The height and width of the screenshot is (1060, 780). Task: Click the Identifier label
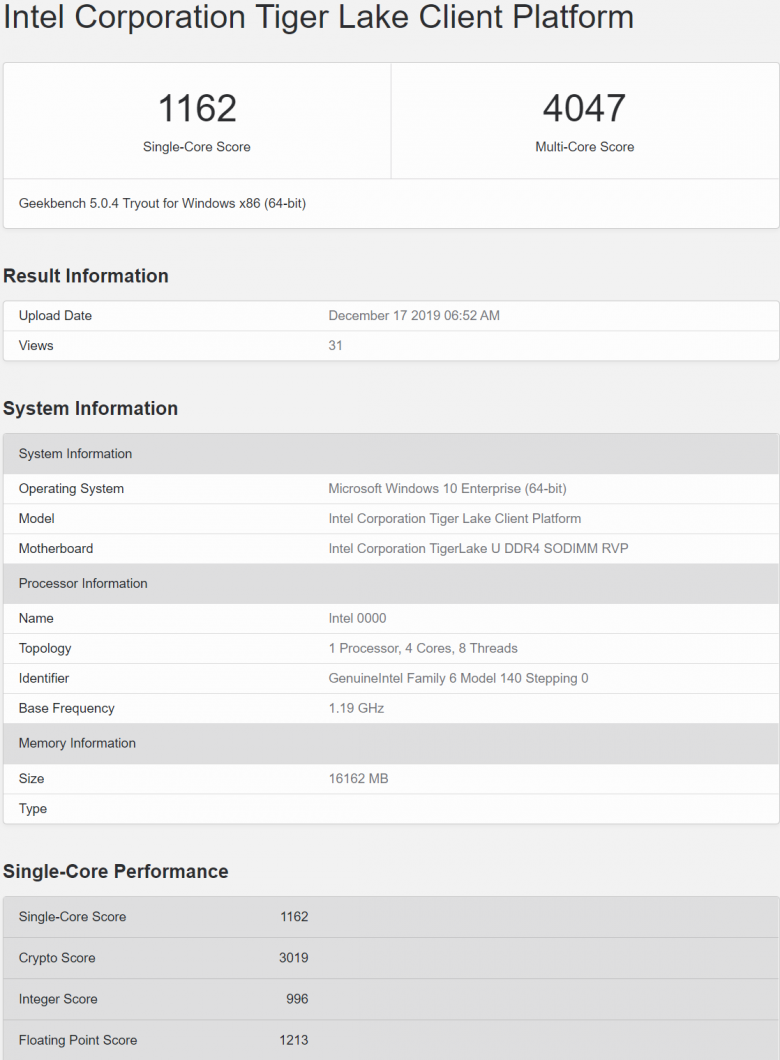pos(44,678)
